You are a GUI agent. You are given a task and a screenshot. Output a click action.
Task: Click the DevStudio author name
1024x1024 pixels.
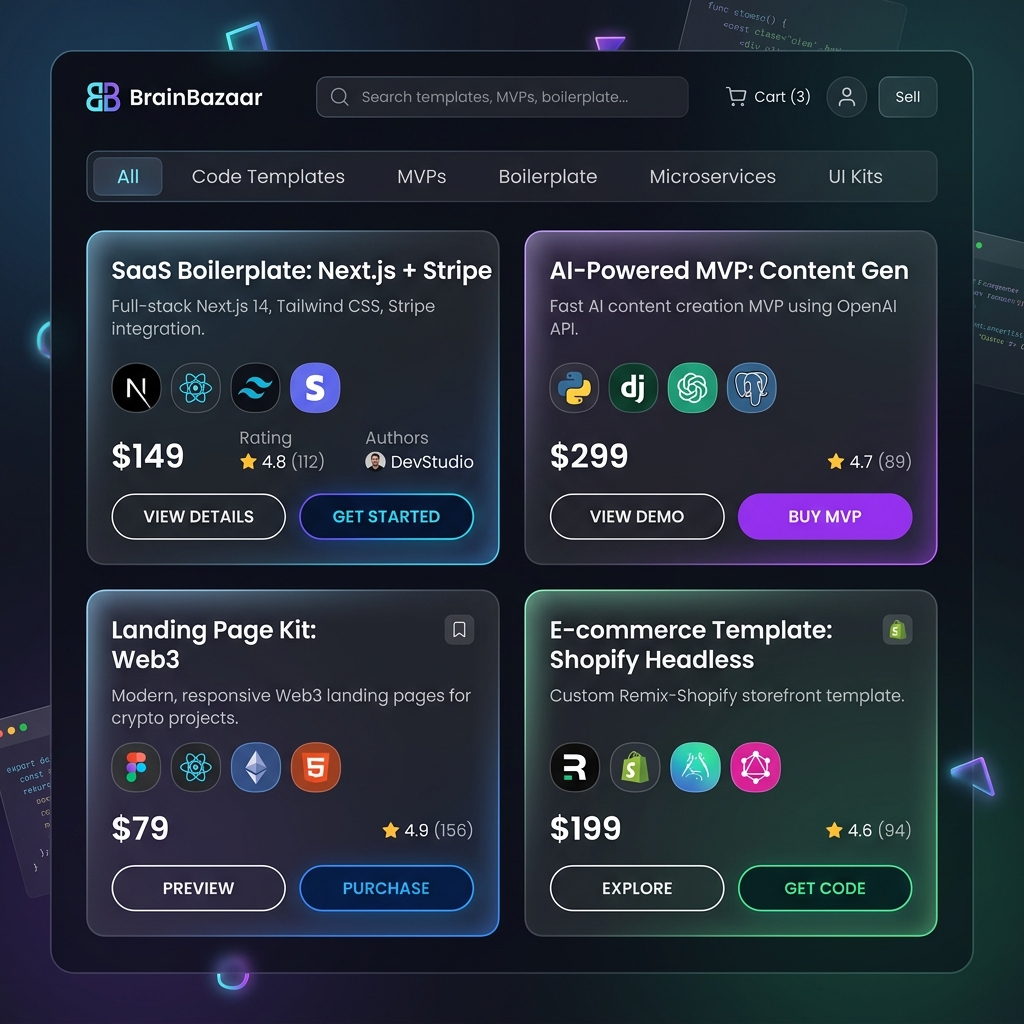[x=432, y=462]
